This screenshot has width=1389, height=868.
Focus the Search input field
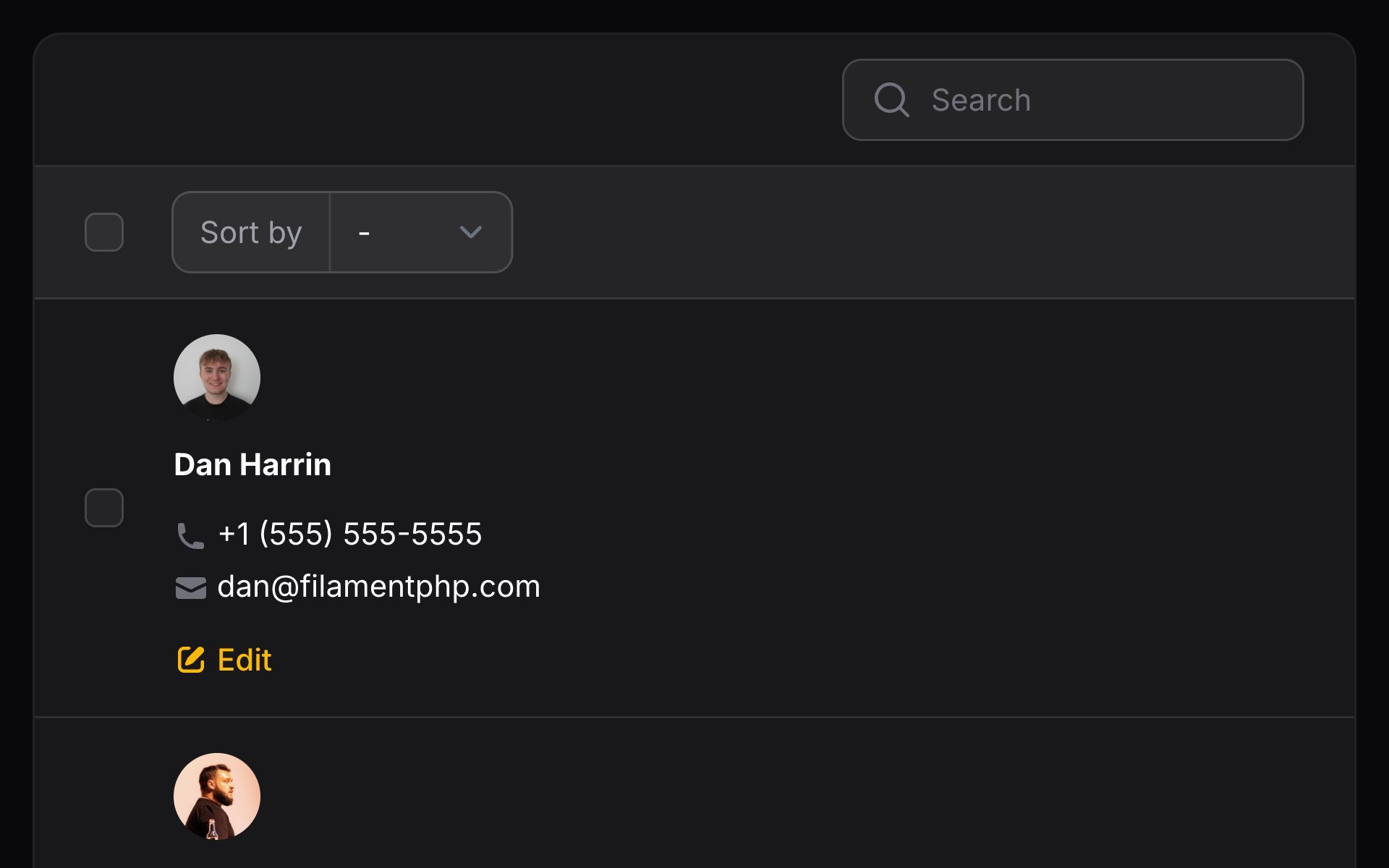(1073, 100)
